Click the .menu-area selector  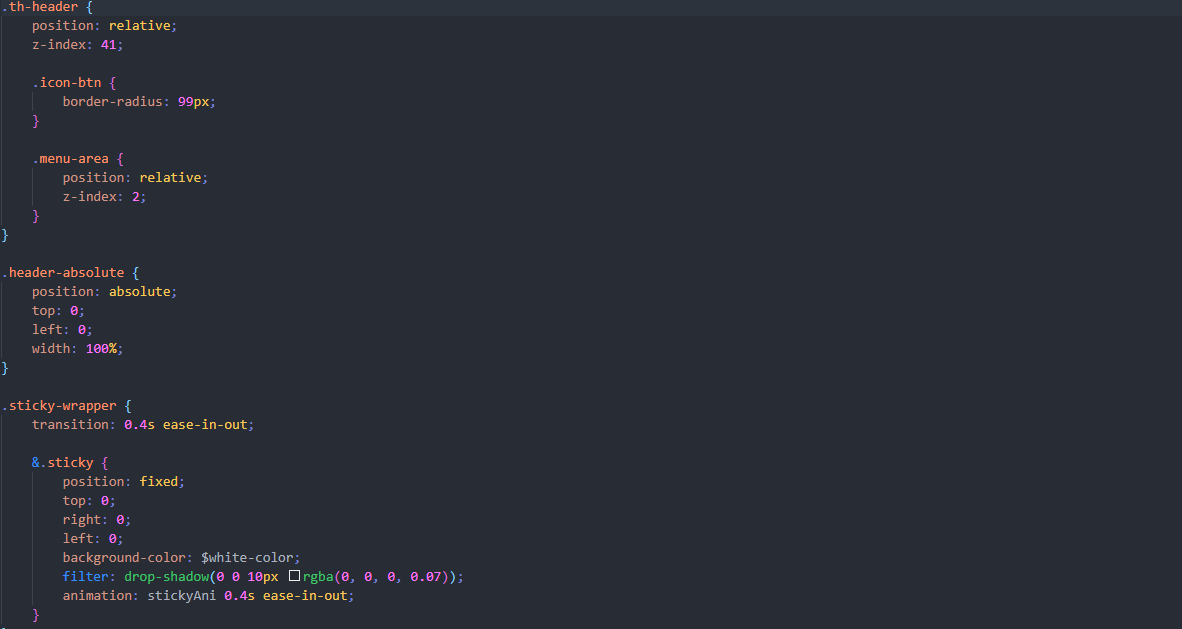coord(77,159)
